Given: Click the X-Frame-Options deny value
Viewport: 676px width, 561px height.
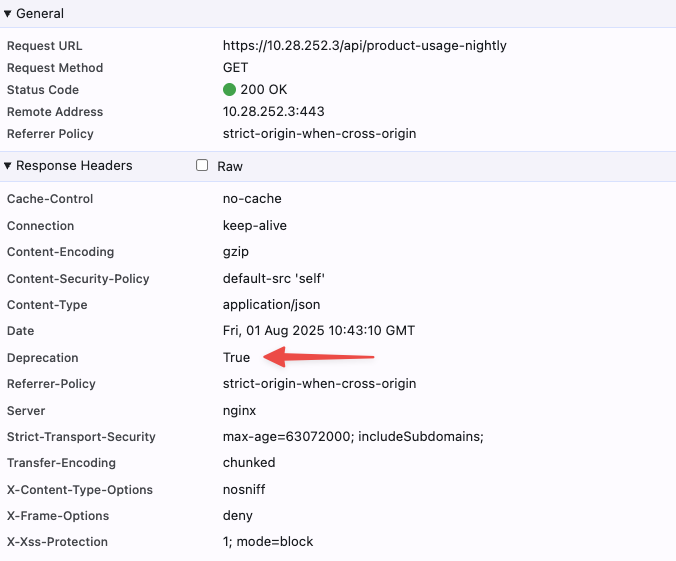Looking at the screenshot, I should tap(237, 516).
